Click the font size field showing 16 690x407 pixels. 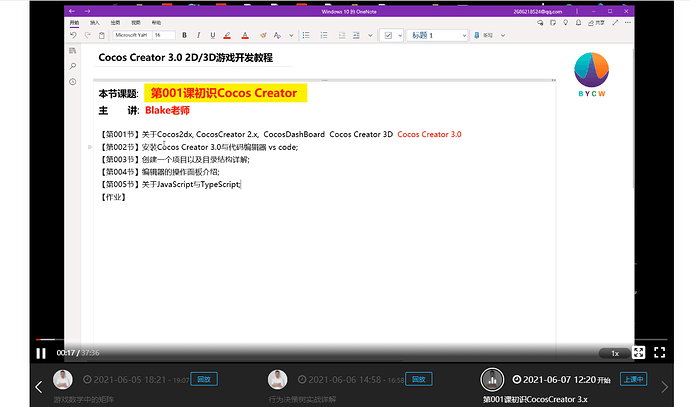164,35
